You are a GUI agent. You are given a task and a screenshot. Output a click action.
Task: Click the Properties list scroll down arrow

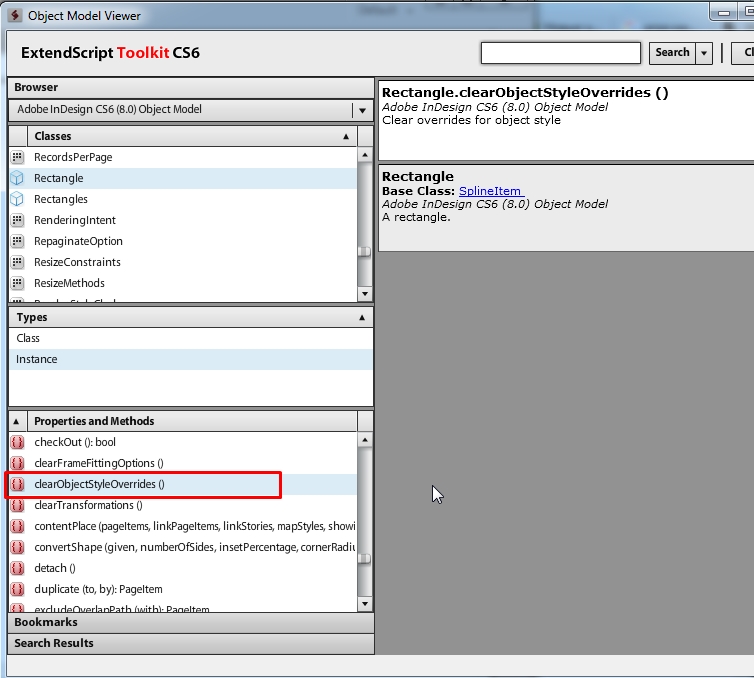(x=365, y=603)
